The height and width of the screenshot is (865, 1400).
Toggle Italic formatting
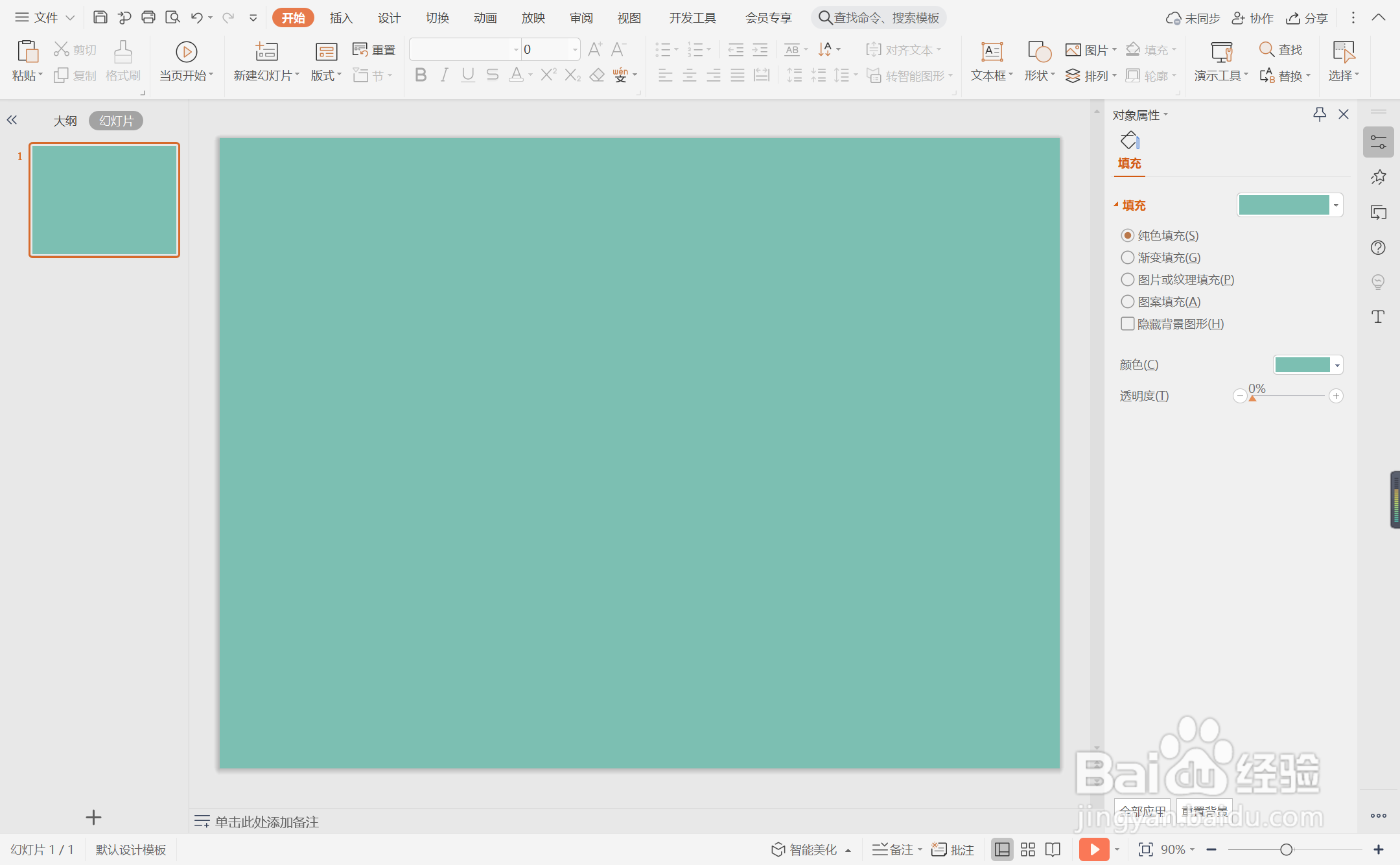444,75
